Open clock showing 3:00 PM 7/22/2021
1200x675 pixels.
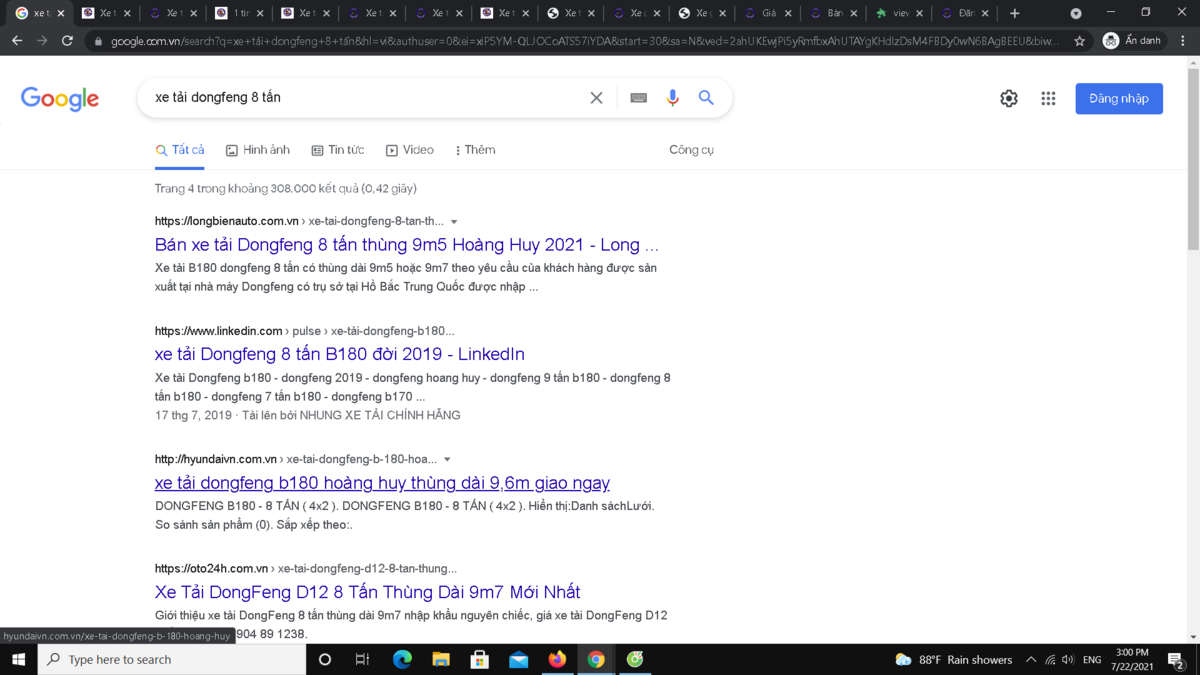pyautogui.click(x=1131, y=659)
